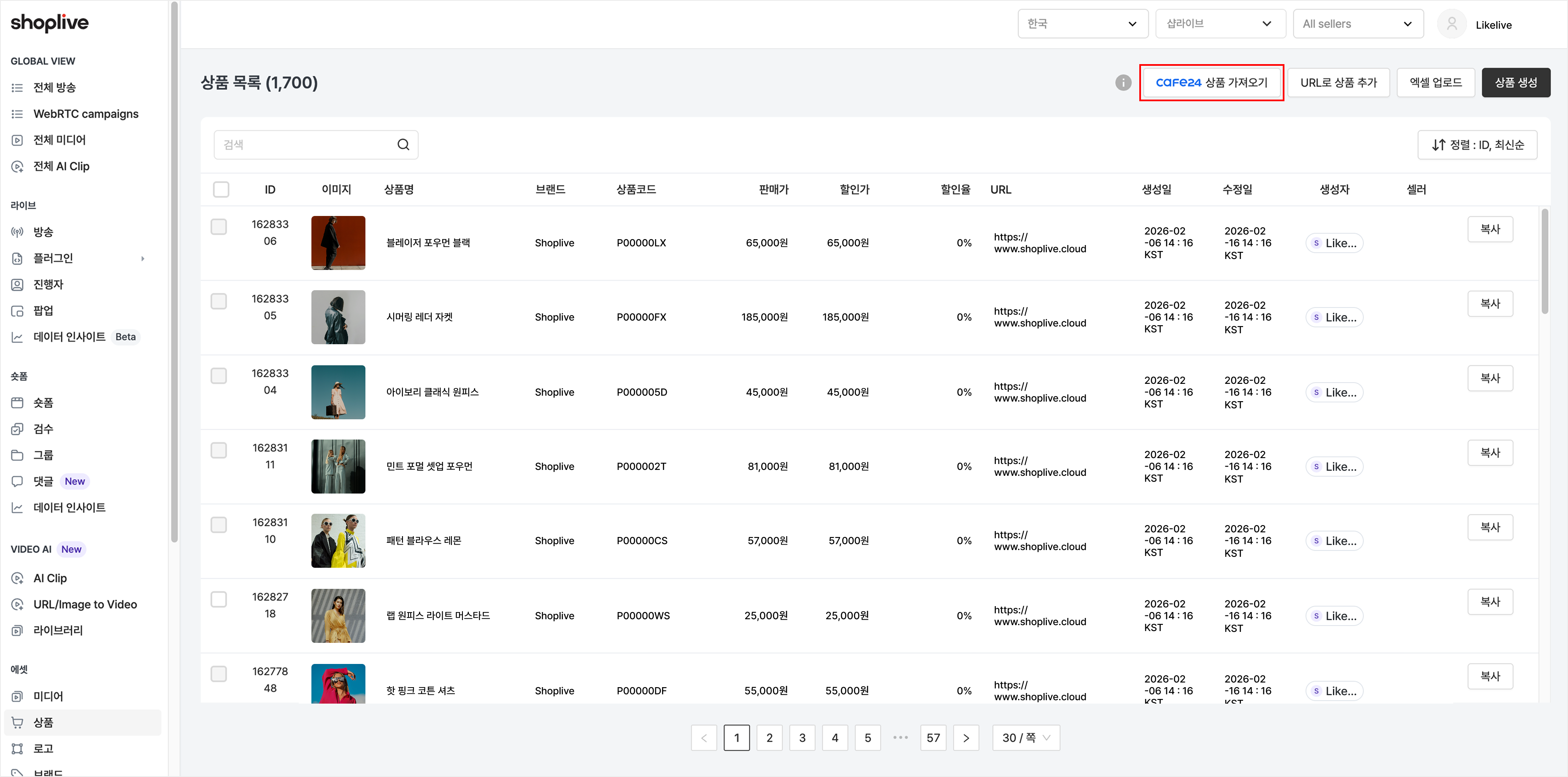Click the 숏폼 icon in sidebar

click(17, 403)
